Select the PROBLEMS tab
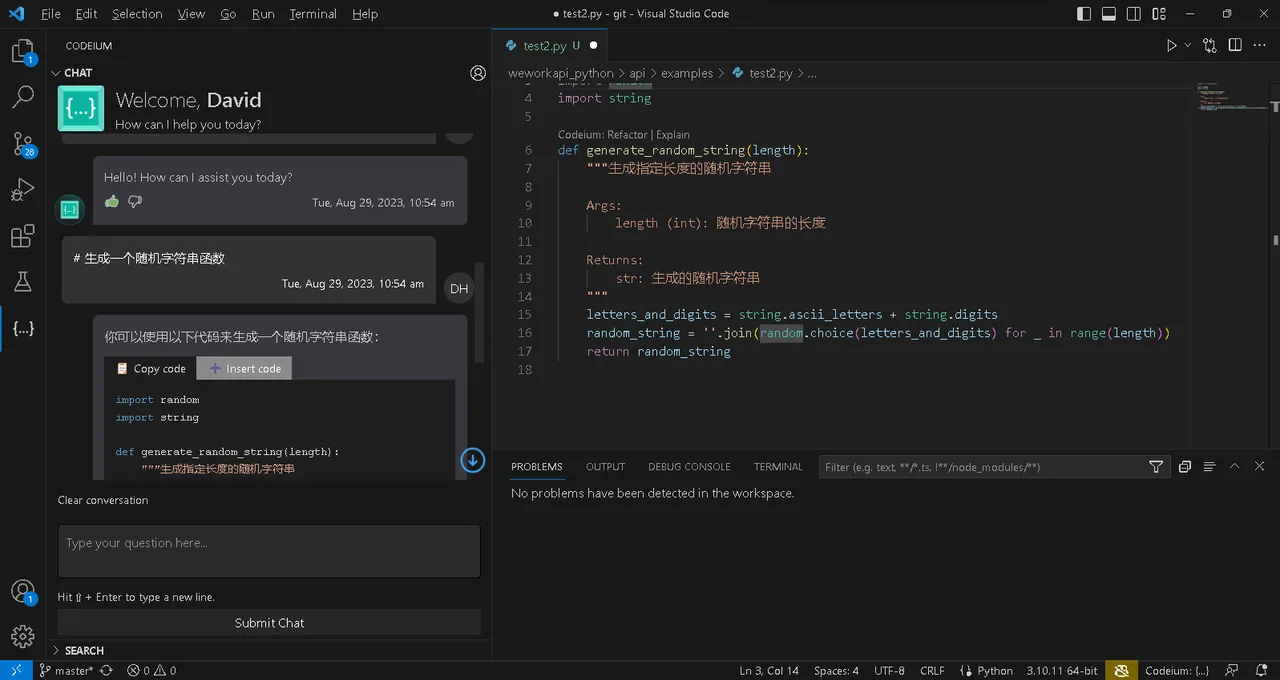The width and height of the screenshot is (1280, 680). 537,467
